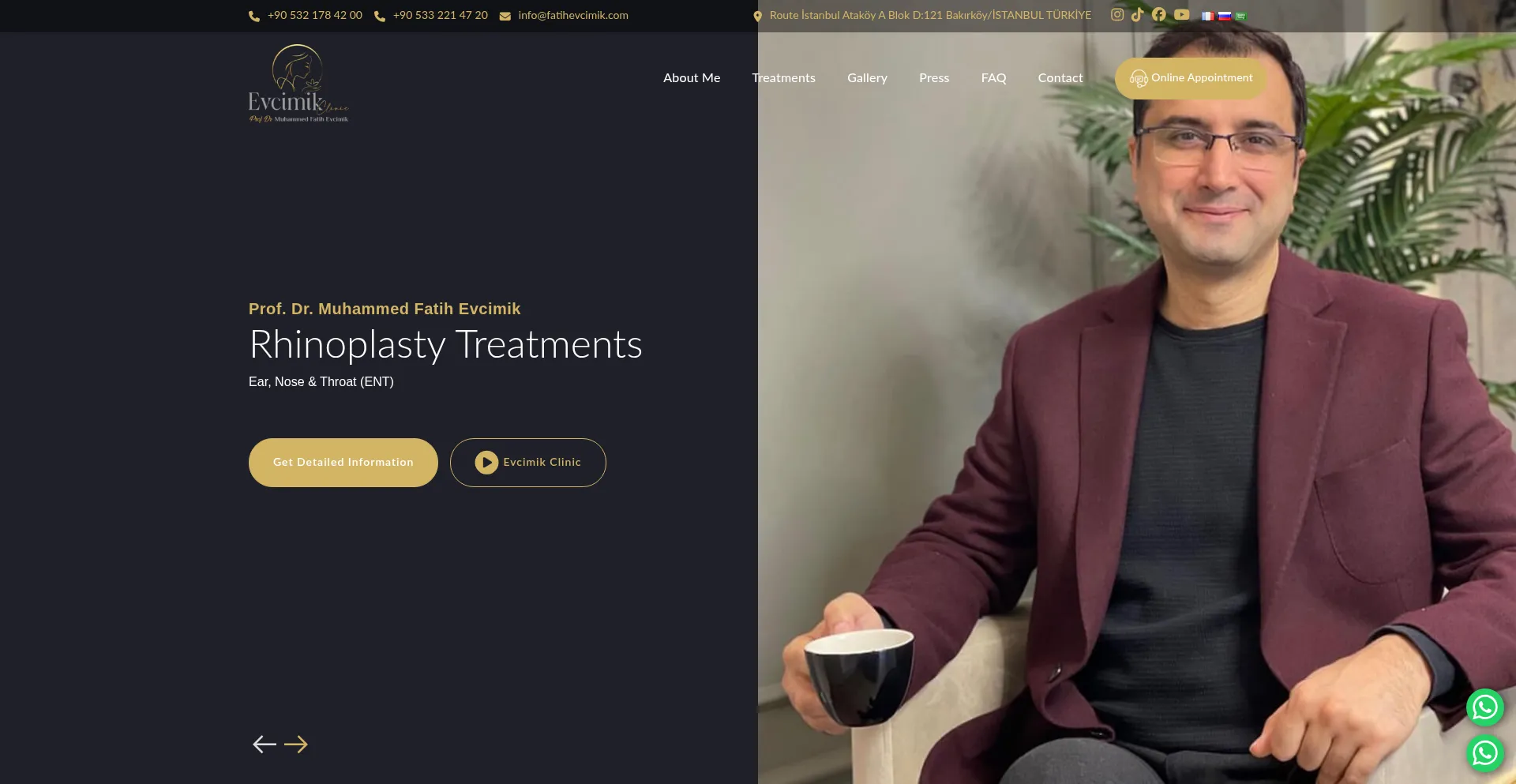Open the TikTok icon in header
The width and height of the screenshot is (1516, 784).
tap(1138, 15)
